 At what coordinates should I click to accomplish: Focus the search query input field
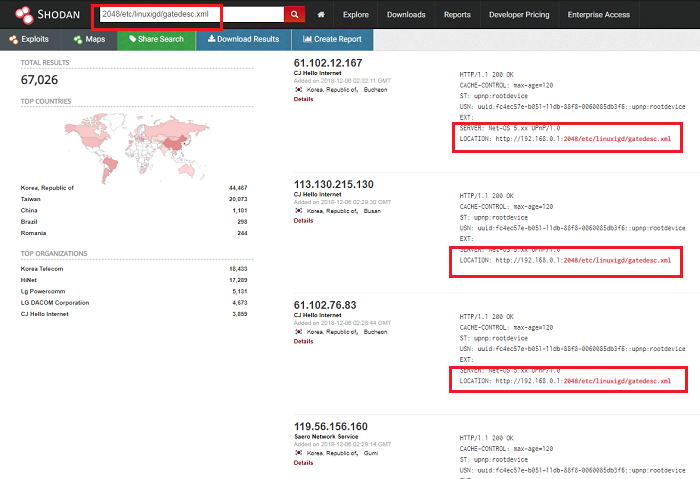[x=192, y=14]
